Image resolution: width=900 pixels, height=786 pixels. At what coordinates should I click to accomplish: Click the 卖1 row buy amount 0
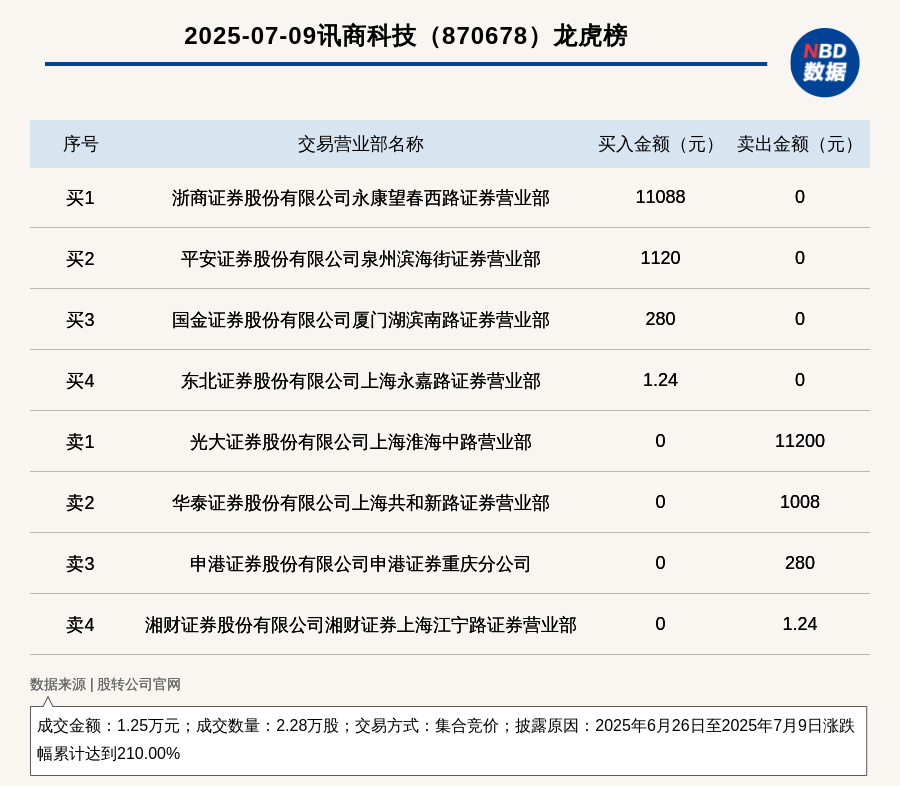pos(660,440)
